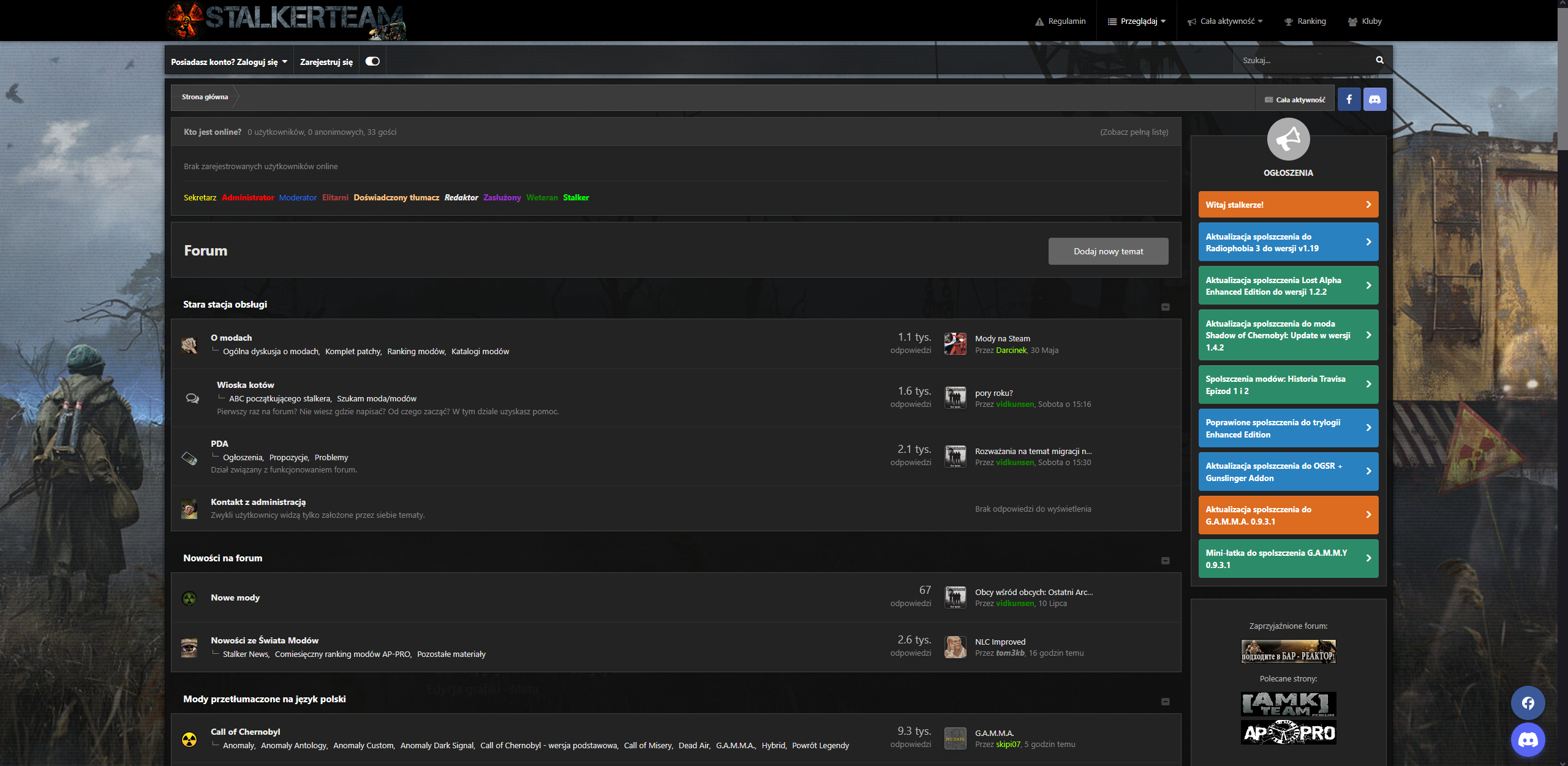Open the Rozważania na temat migracji topic
This screenshot has height=766, width=1568.
(x=1033, y=451)
